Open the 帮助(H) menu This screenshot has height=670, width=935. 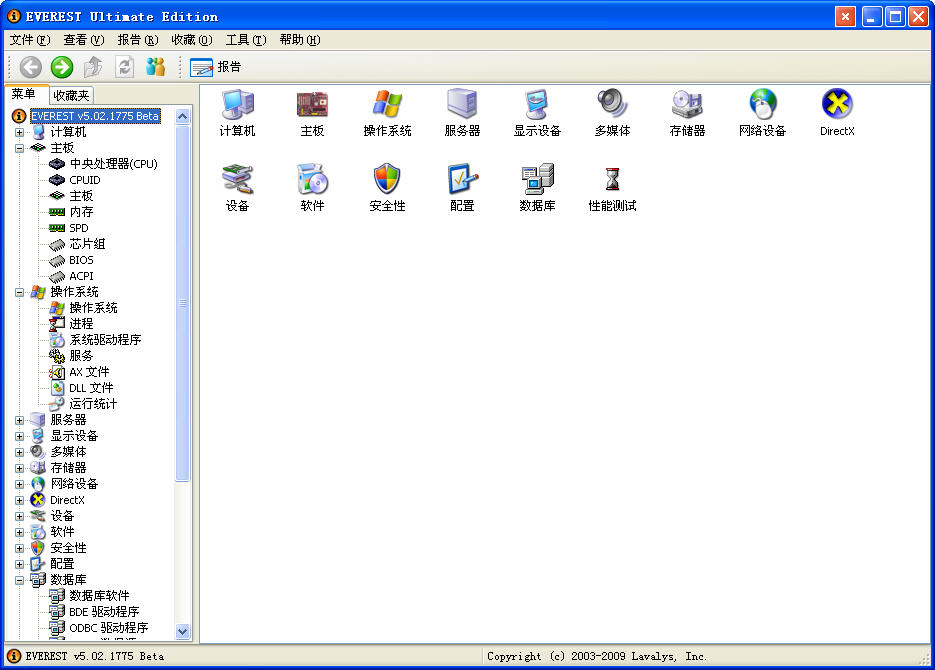[x=299, y=40]
